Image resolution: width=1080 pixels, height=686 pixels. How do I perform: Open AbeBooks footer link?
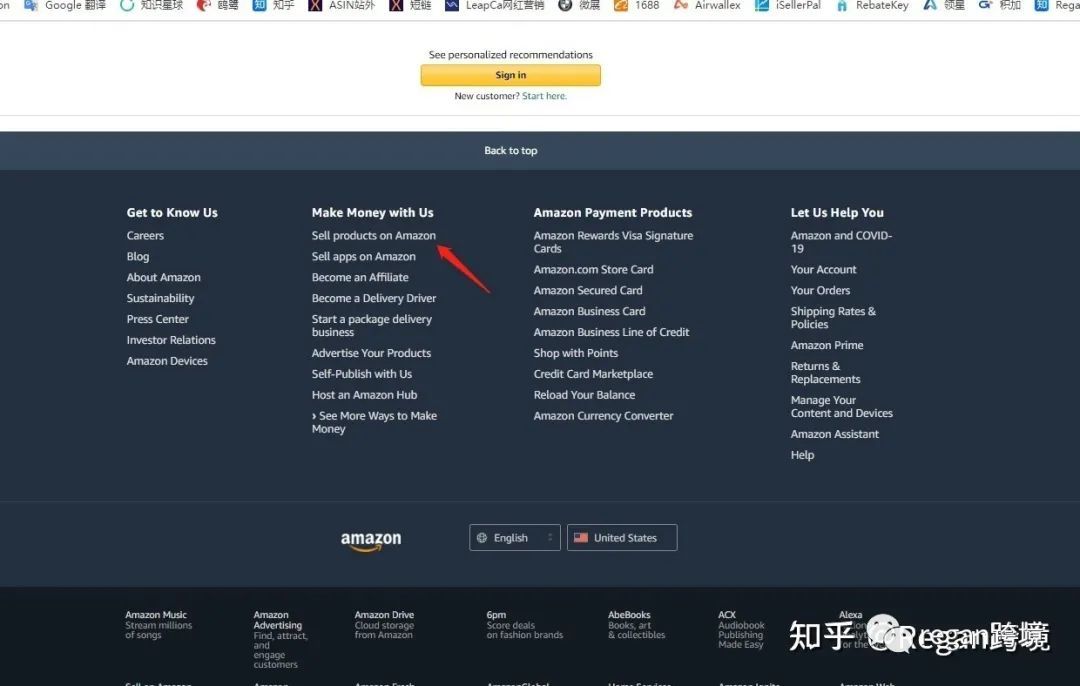636,625
